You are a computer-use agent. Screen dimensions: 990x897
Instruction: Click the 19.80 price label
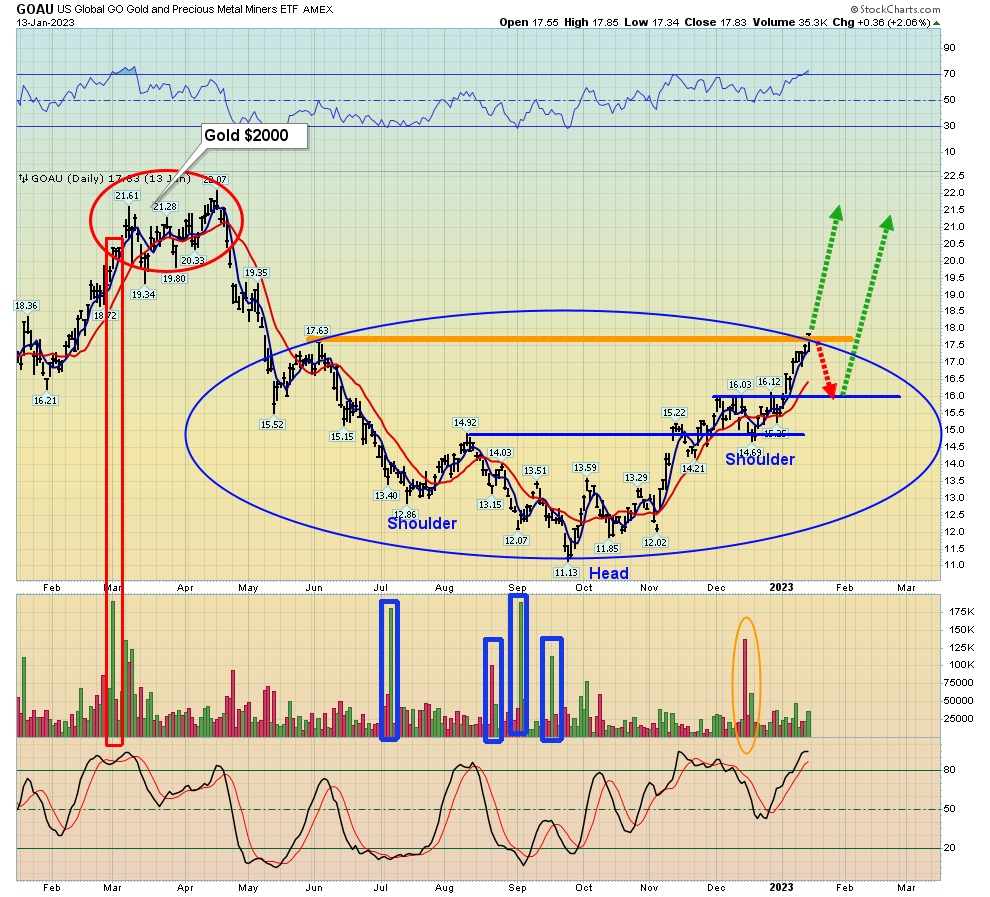click(174, 279)
